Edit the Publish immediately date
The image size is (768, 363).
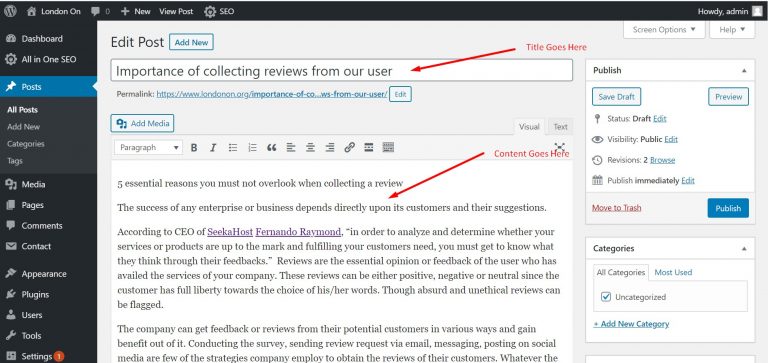pyautogui.click(x=688, y=180)
